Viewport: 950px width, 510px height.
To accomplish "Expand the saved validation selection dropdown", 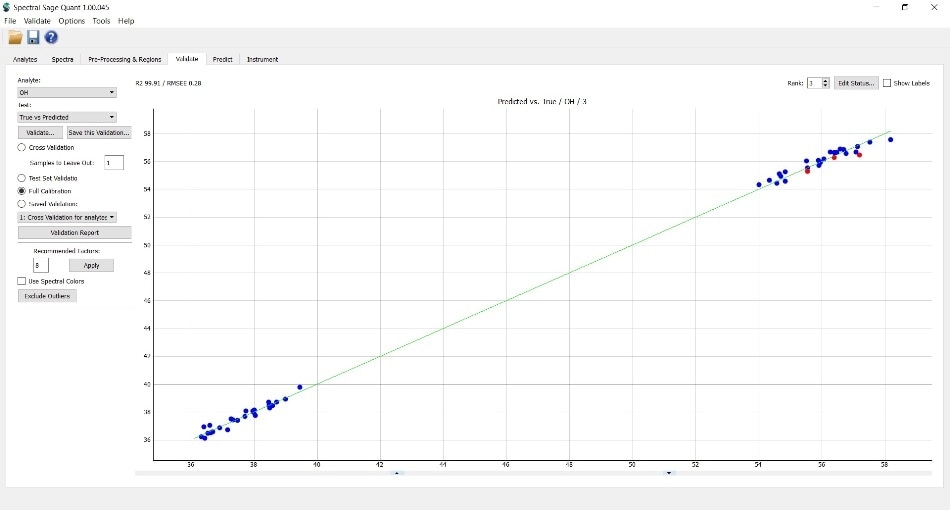I will pos(67,216).
